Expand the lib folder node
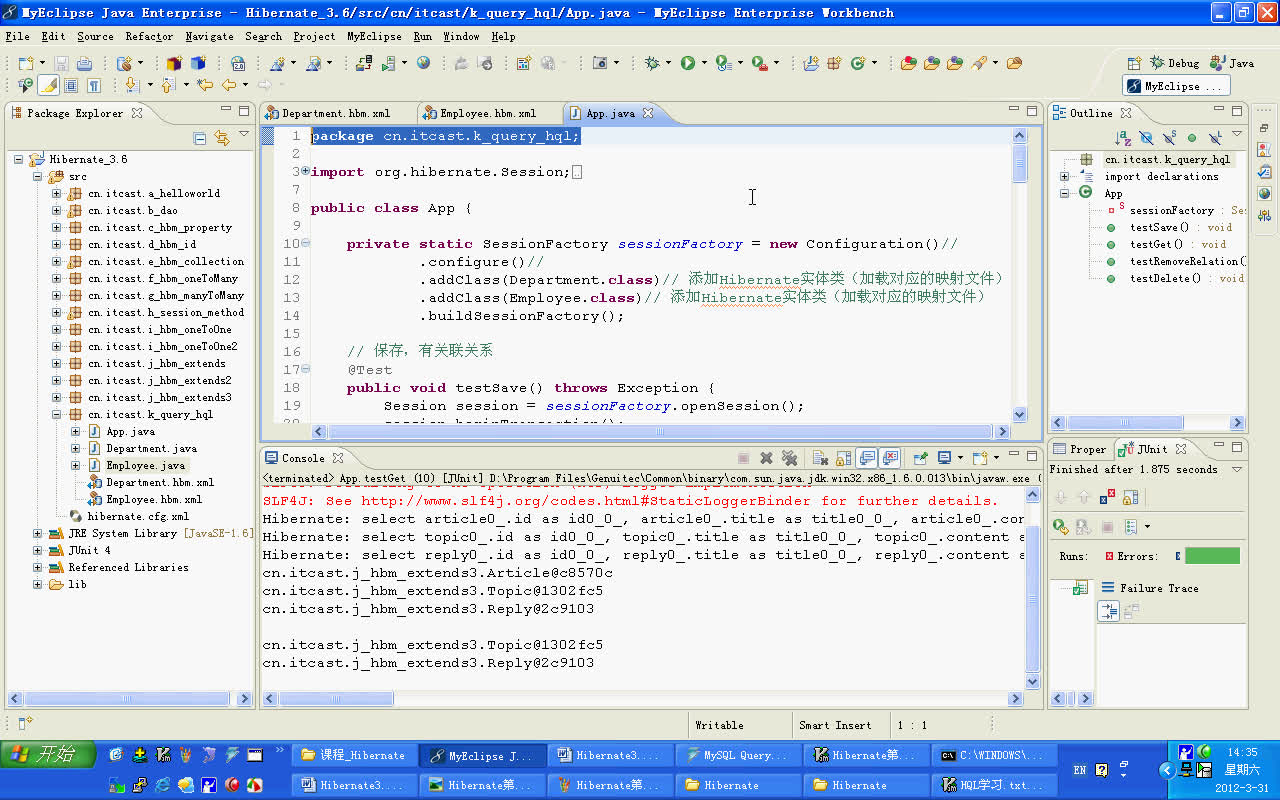 click(x=37, y=584)
